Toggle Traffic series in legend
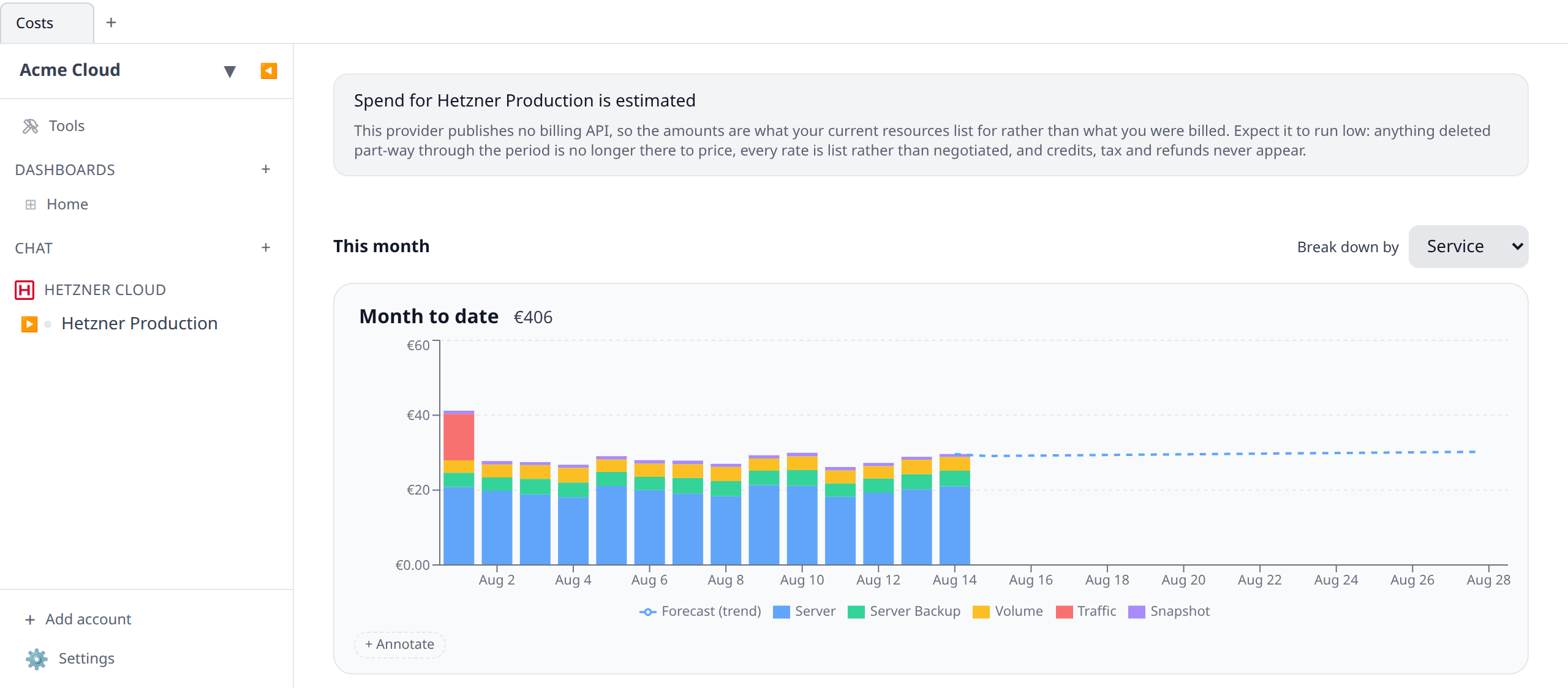Image resolution: width=1568 pixels, height=688 pixels. [1086, 611]
